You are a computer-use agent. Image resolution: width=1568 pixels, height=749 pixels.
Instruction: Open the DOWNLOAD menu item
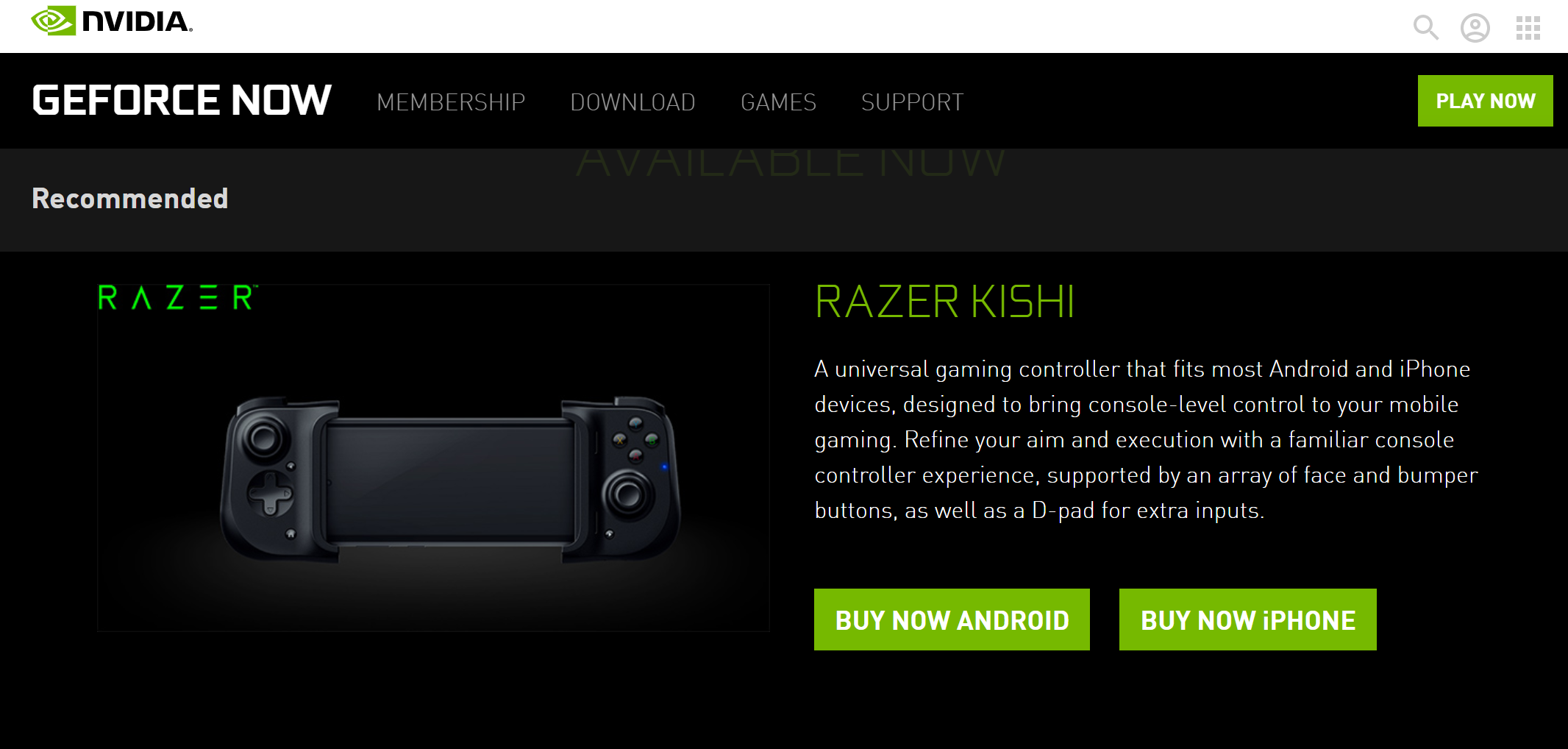click(x=632, y=102)
